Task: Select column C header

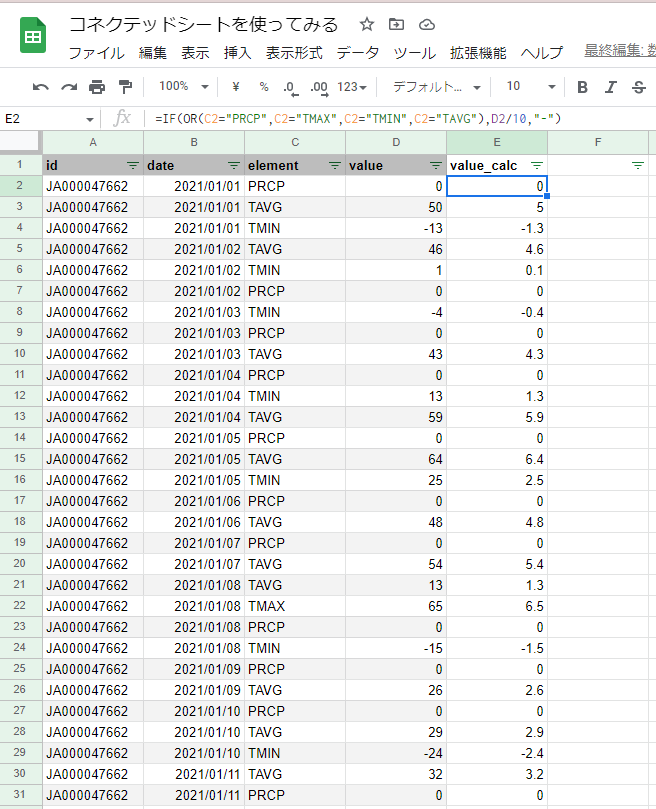Action: point(295,142)
